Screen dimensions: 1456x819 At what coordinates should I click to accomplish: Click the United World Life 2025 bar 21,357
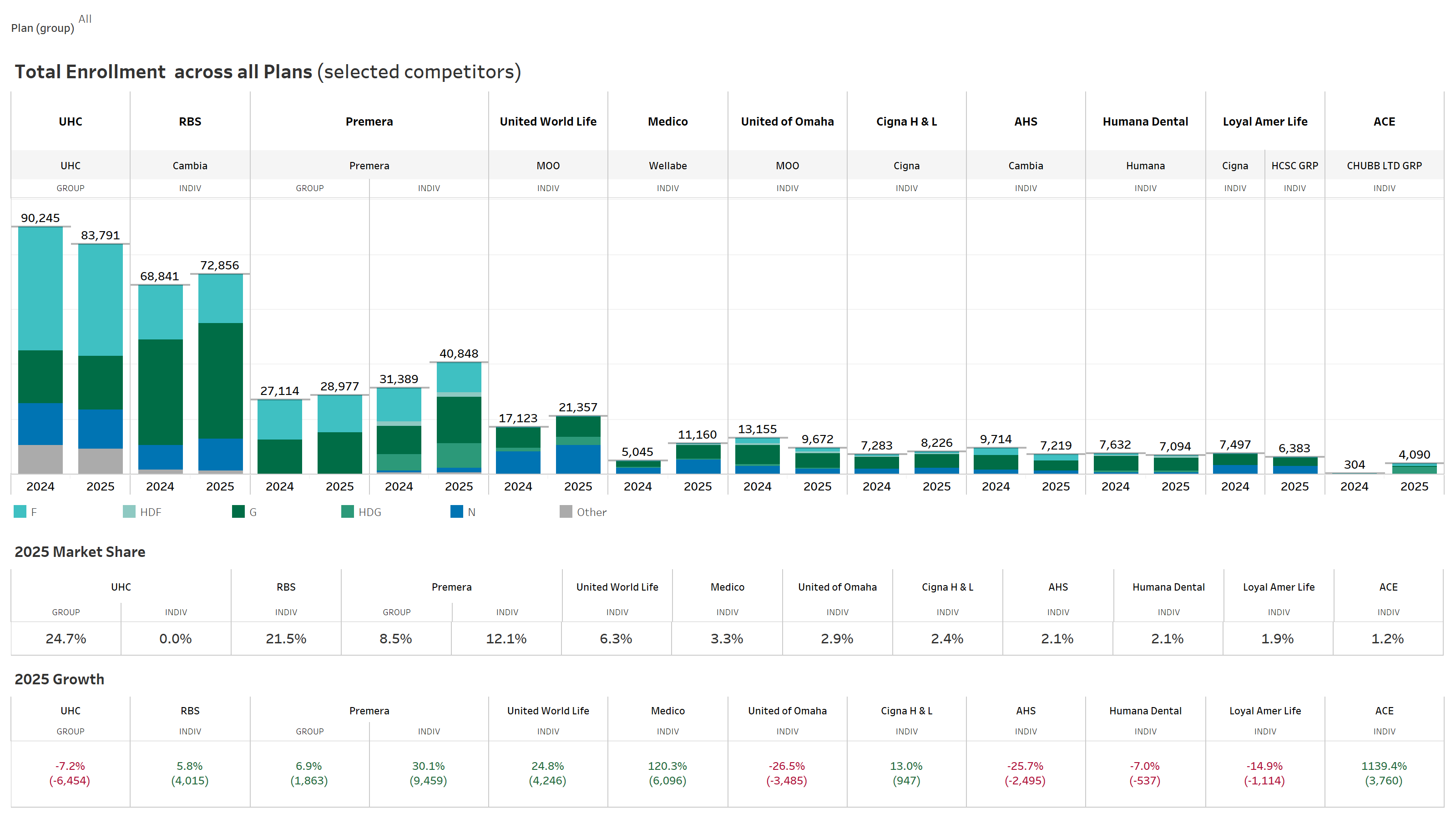[x=578, y=445]
